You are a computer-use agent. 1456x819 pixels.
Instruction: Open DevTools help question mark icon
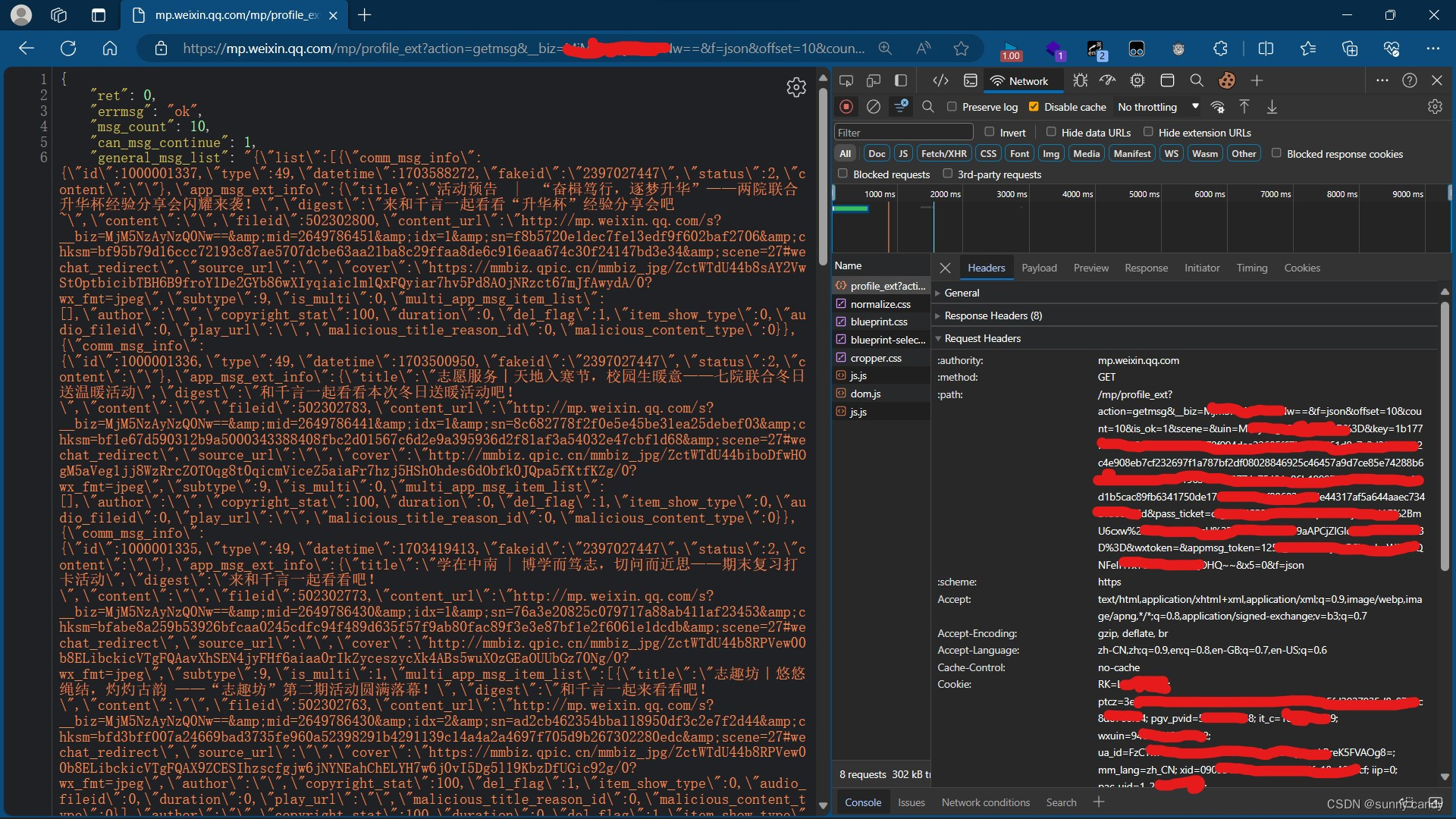[x=1410, y=80]
